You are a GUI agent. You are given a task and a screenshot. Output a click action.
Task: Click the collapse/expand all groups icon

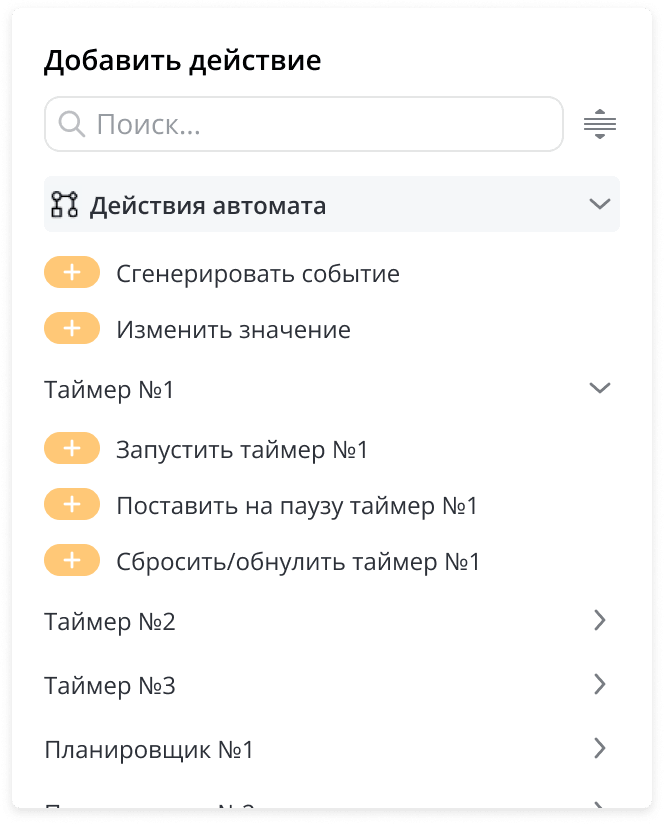pos(599,124)
